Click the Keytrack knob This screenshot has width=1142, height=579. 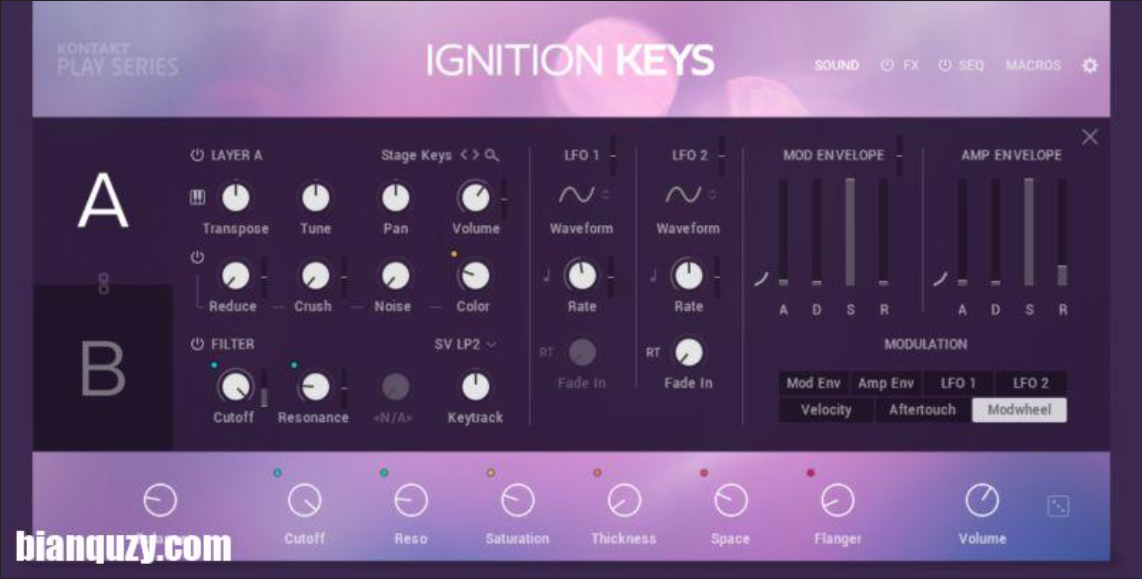point(476,387)
